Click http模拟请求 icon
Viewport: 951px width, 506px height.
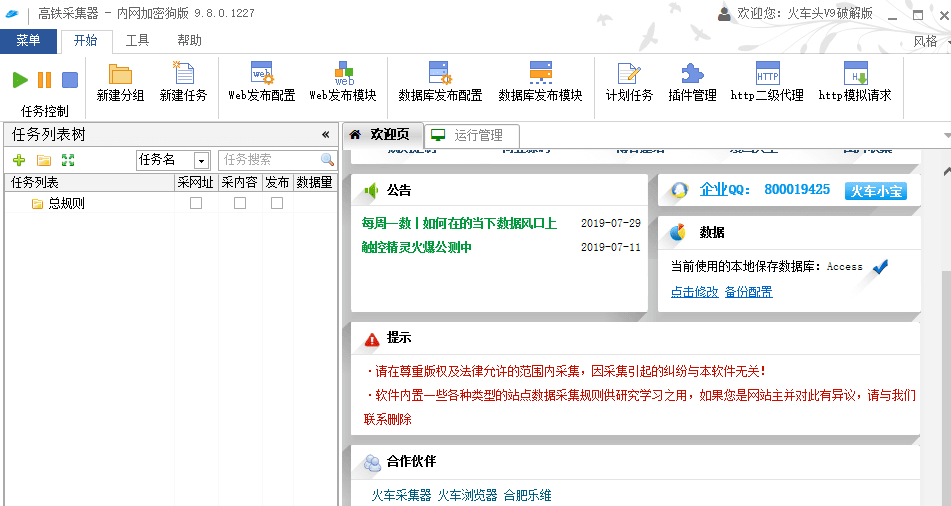pos(855,74)
